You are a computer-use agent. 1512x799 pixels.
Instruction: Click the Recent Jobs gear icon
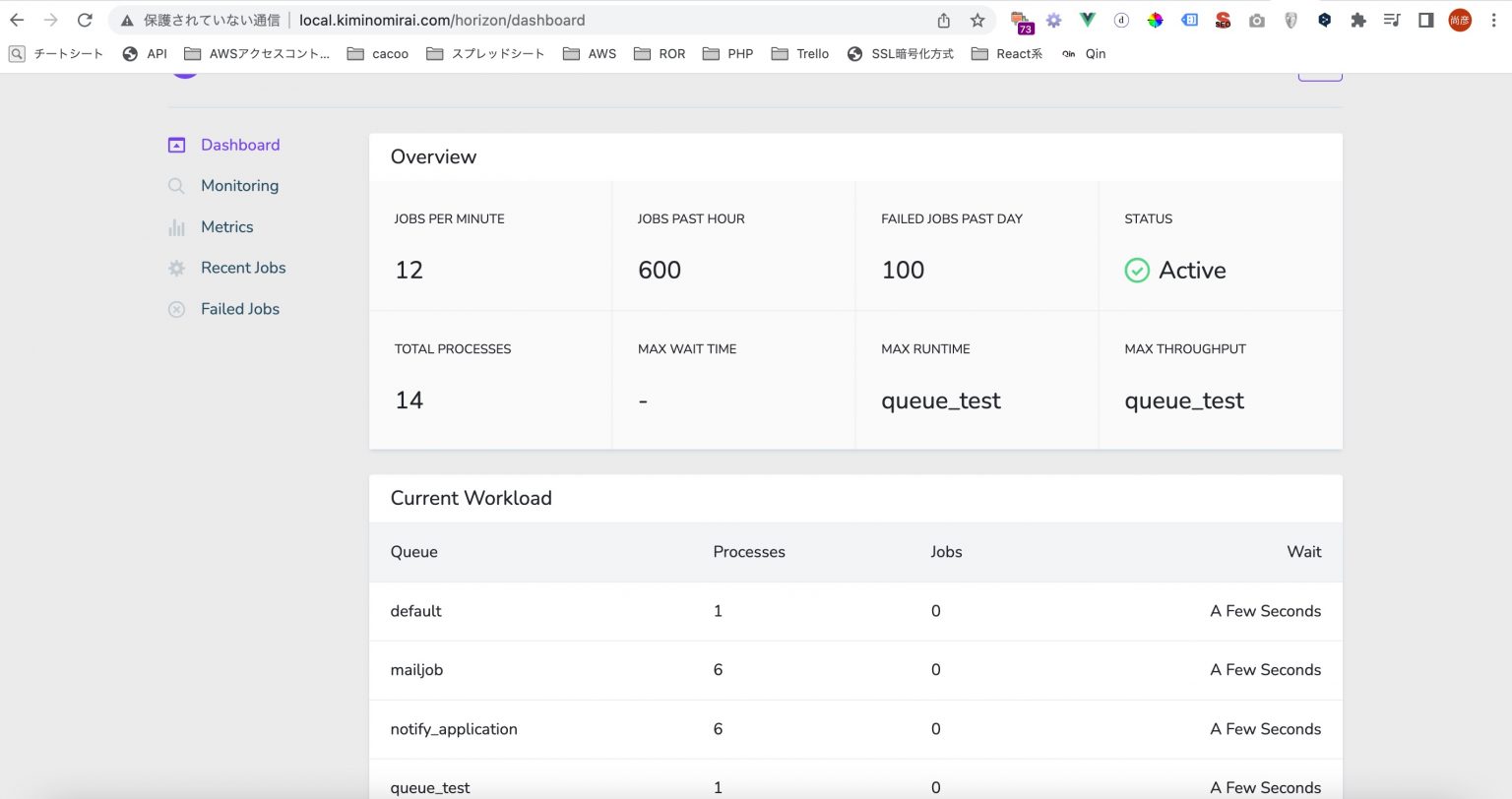(x=176, y=269)
